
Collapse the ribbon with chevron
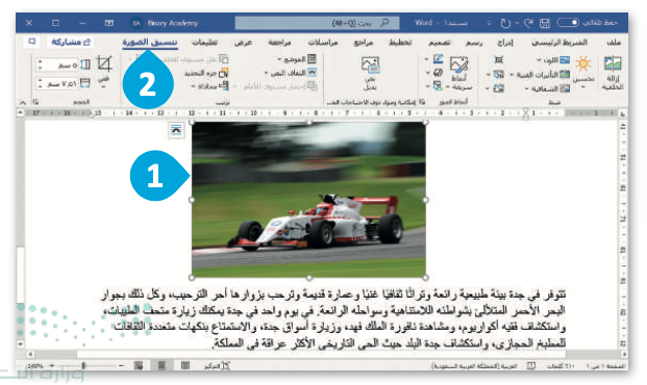pos(23,102)
